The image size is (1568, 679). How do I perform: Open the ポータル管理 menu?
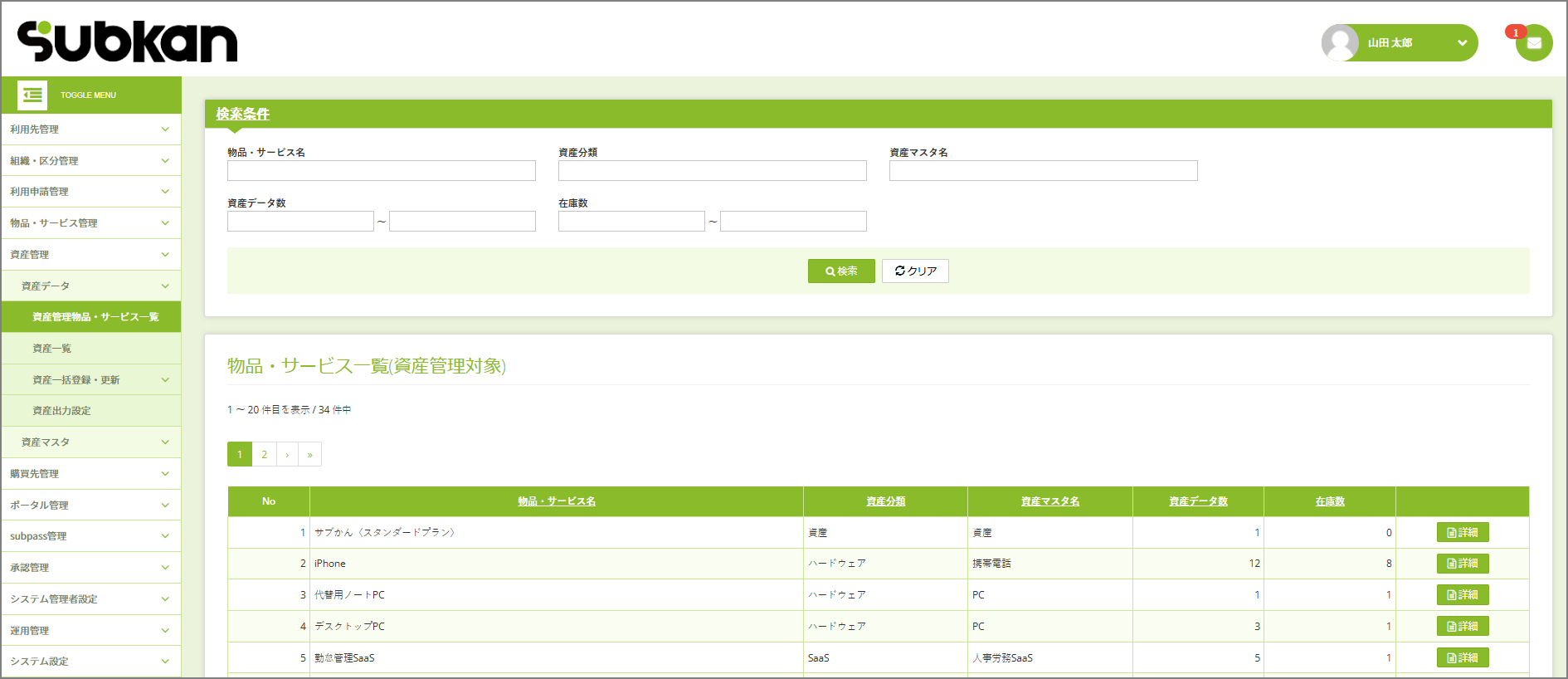coord(91,506)
